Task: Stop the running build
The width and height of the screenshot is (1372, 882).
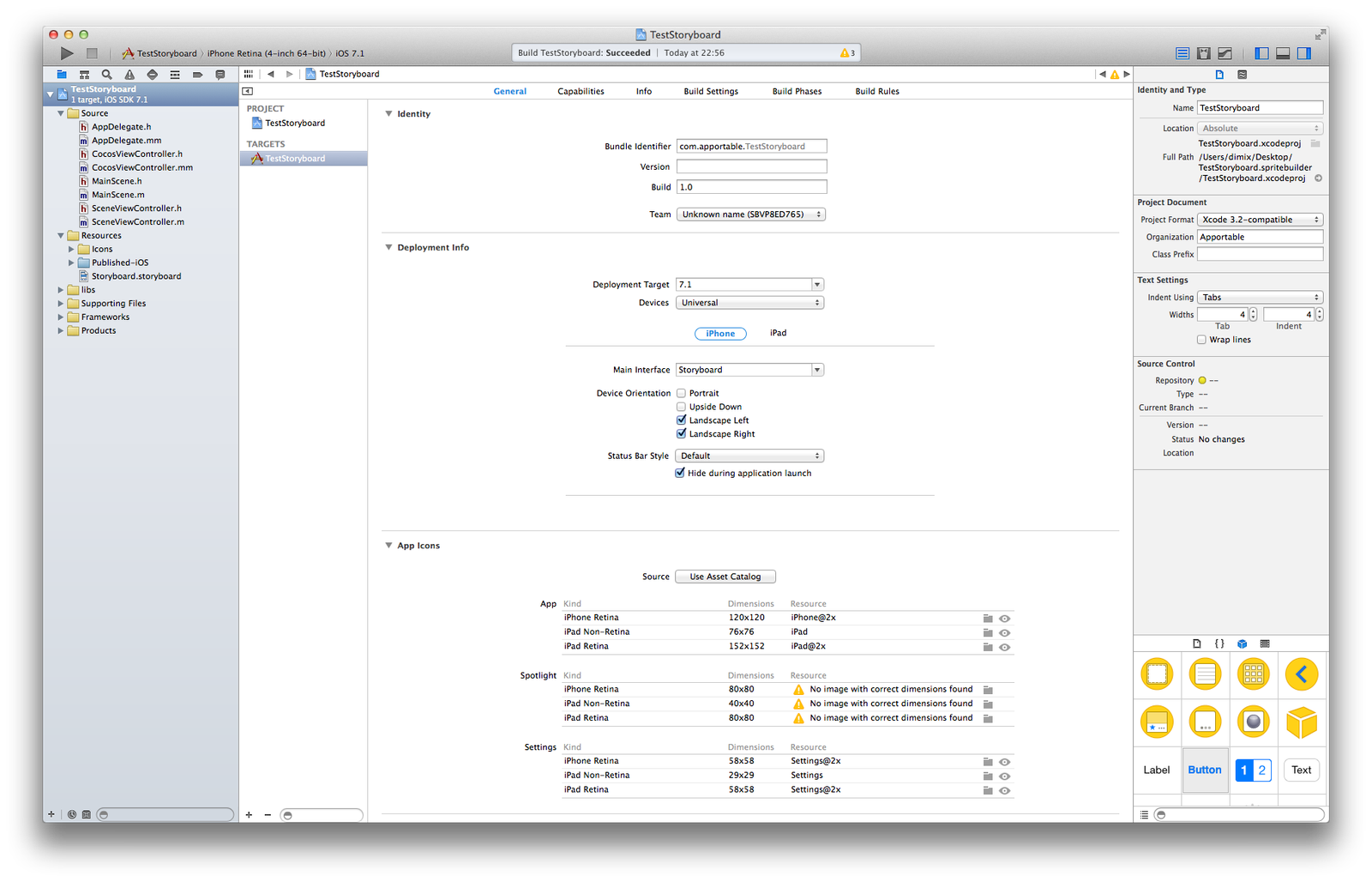Action: click(x=92, y=53)
